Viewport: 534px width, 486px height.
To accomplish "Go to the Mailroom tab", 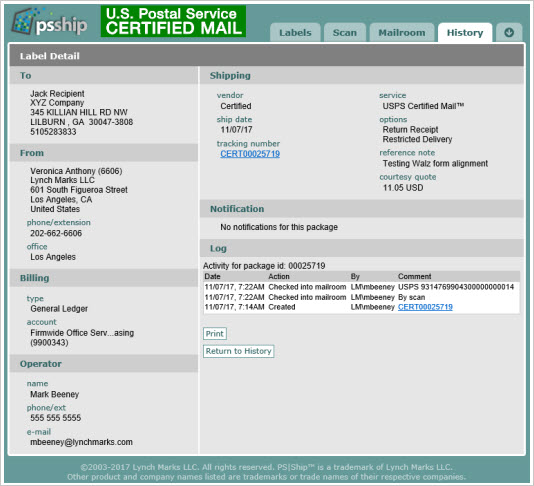I will tap(402, 33).
